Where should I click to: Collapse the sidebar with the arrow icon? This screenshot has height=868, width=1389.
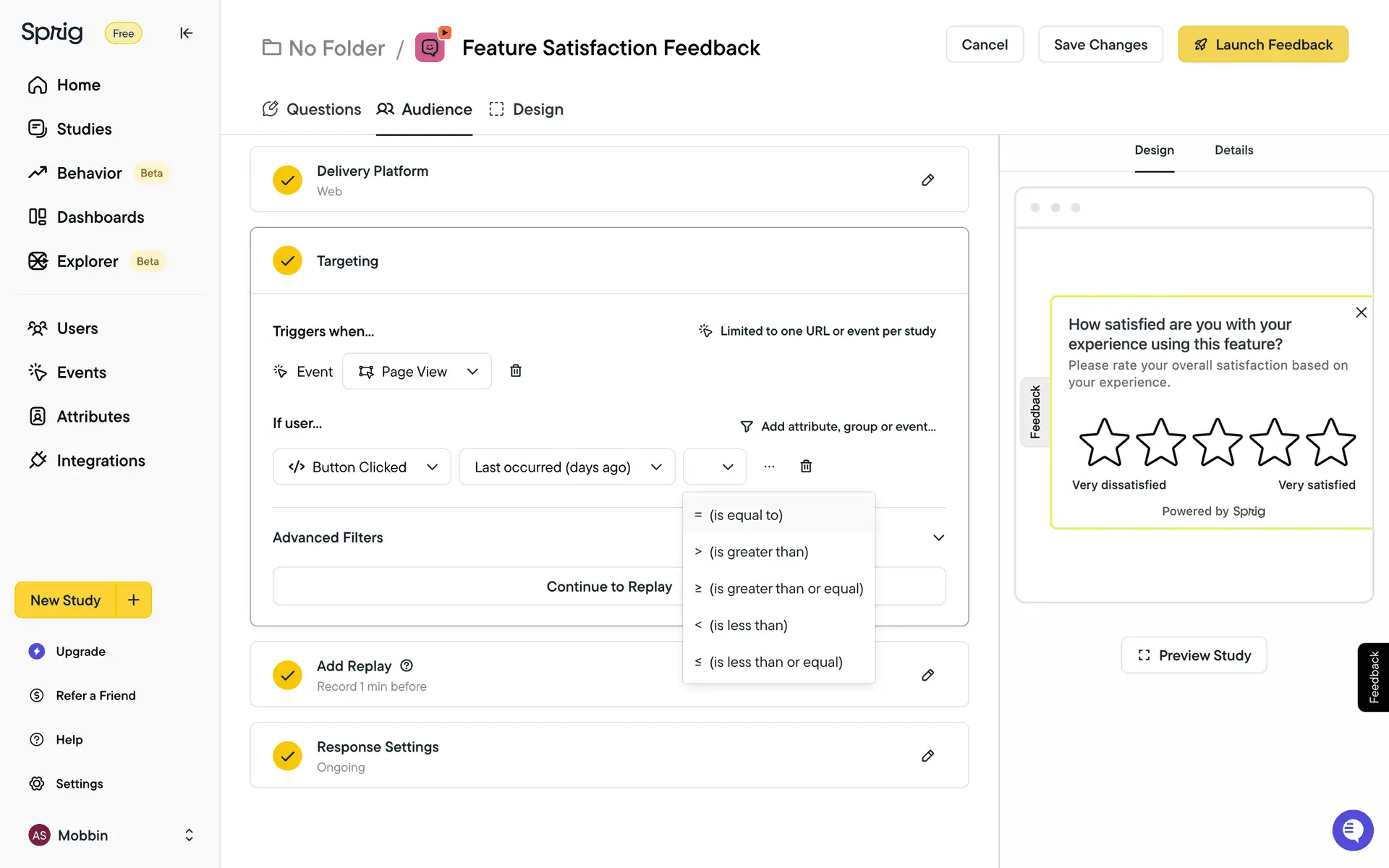(x=186, y=33)
